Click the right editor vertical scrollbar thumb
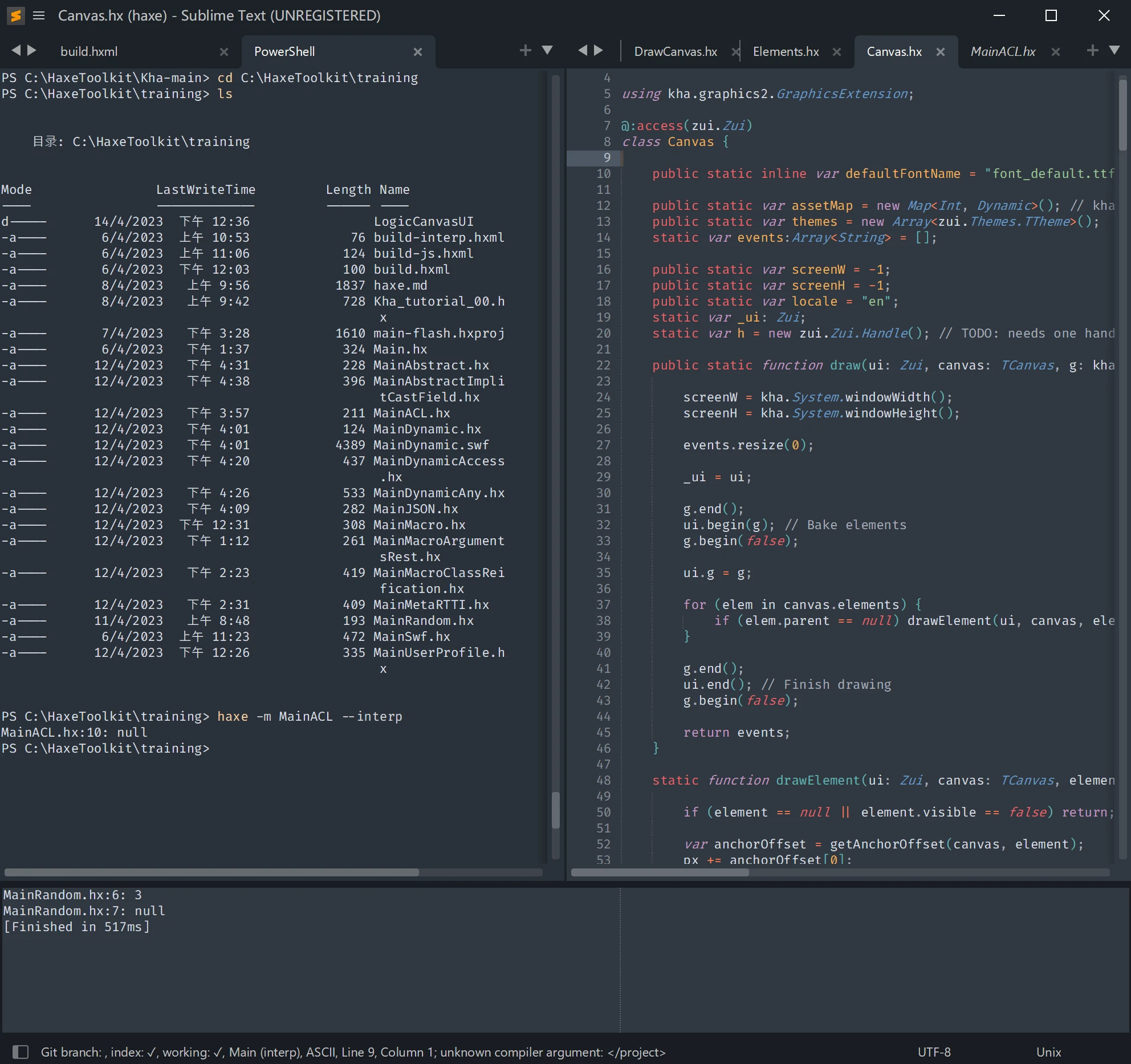Image resolution: width=1131 pixels, height=1064 pixels. (x=1122, y=114)
